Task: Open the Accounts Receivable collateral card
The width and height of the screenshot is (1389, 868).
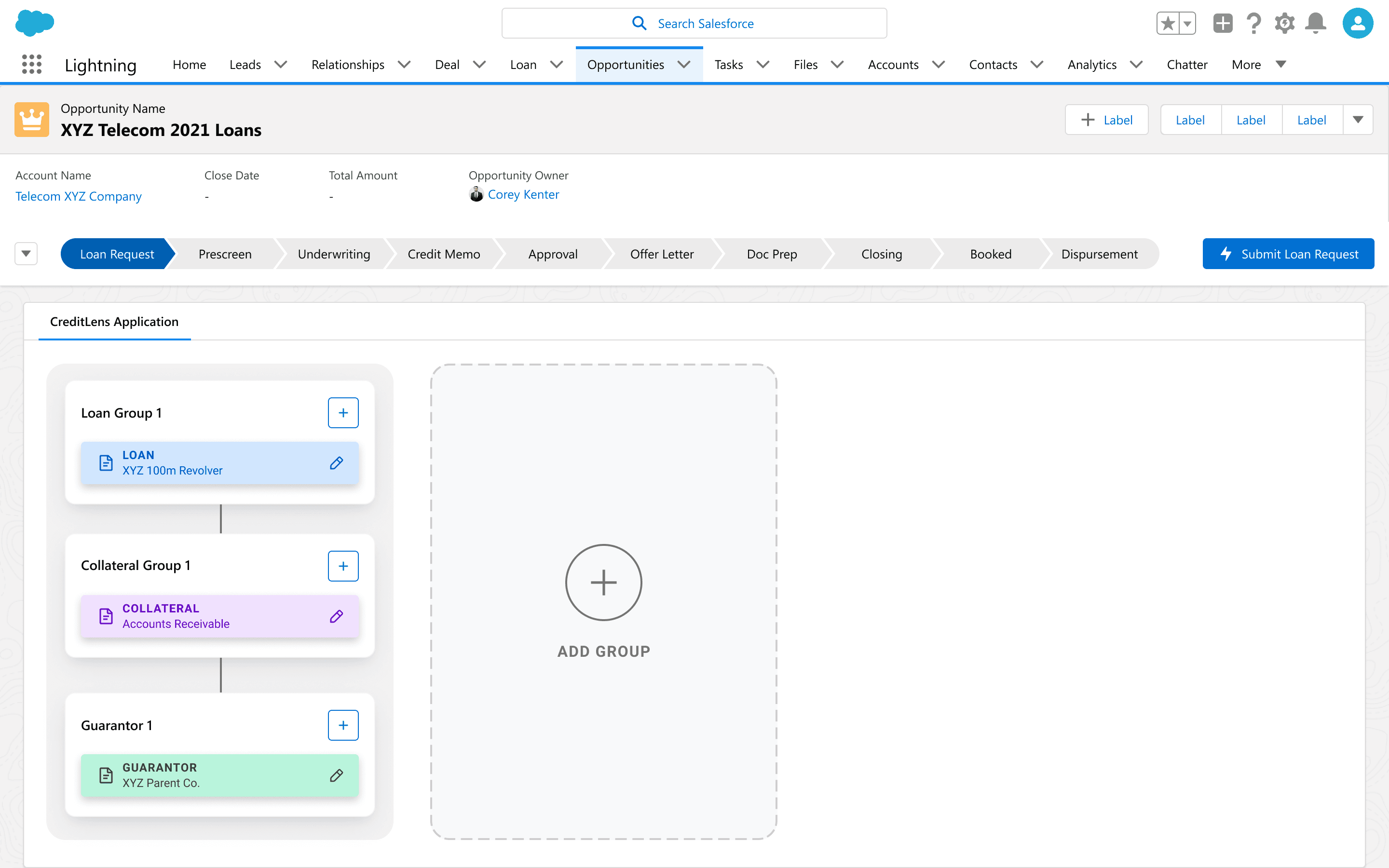Action: 220,616
